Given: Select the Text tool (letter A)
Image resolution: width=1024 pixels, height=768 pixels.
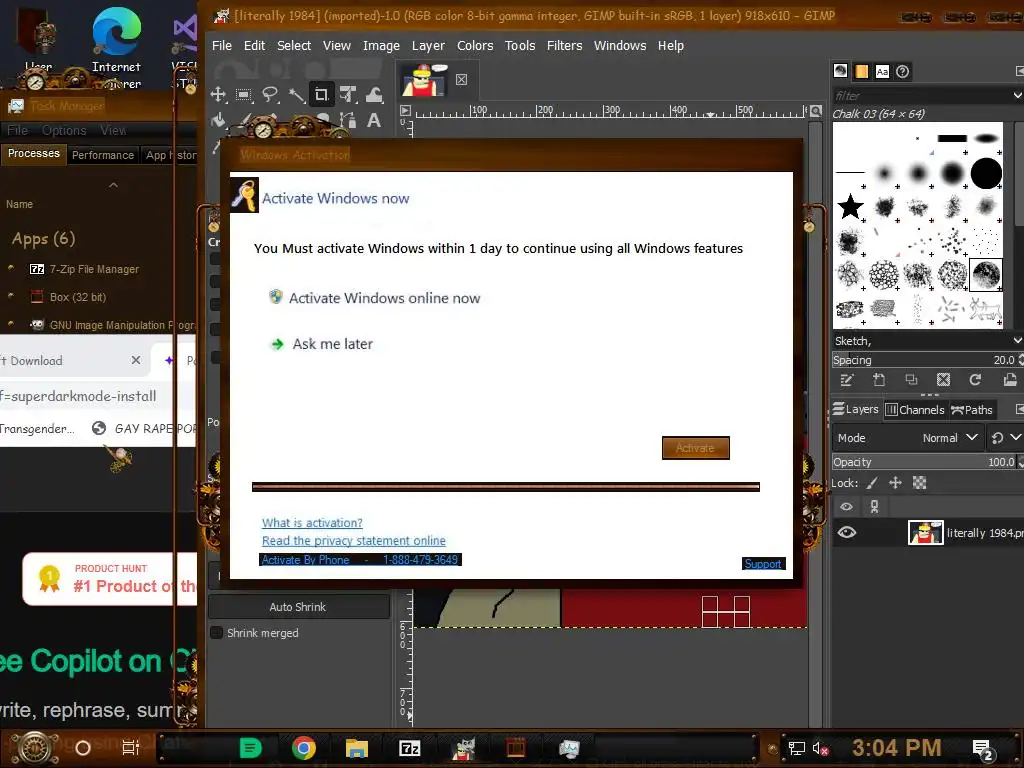Looking at the screenshot, I should [x=374, y=120].
